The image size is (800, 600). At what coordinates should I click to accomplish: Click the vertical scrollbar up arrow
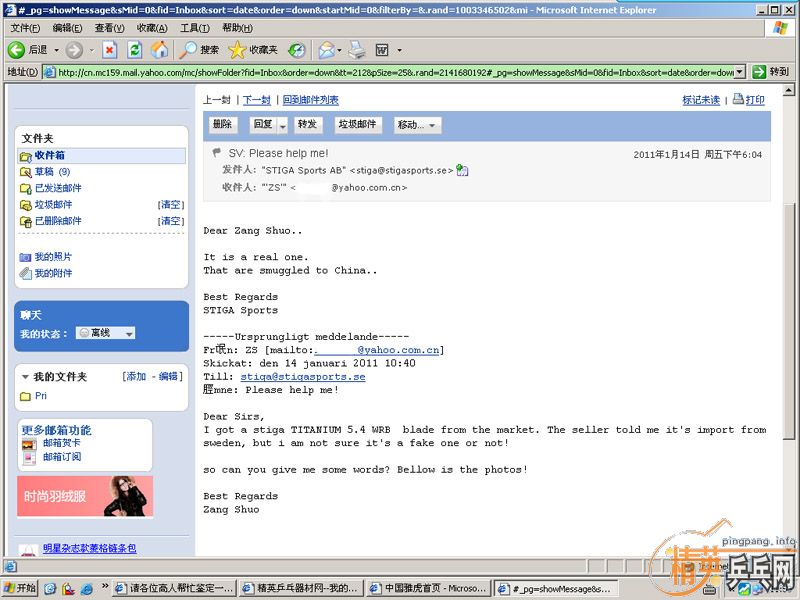[789, 90]
